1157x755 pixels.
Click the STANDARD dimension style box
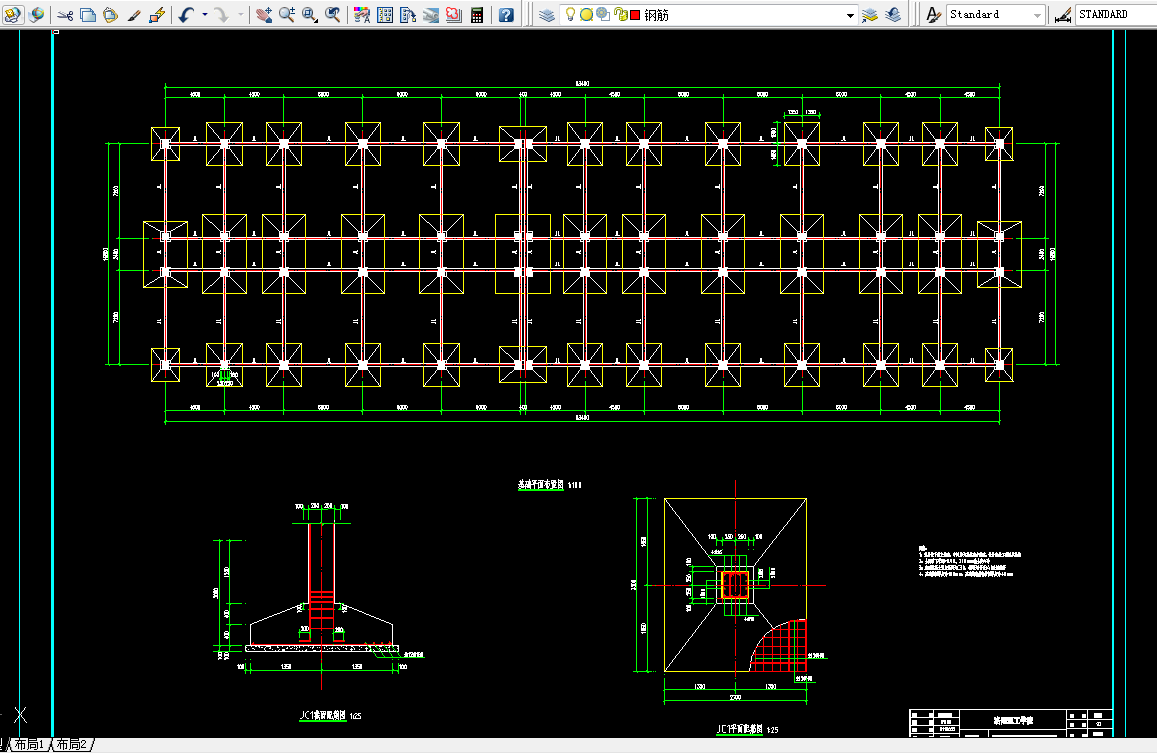point(1116,15)
